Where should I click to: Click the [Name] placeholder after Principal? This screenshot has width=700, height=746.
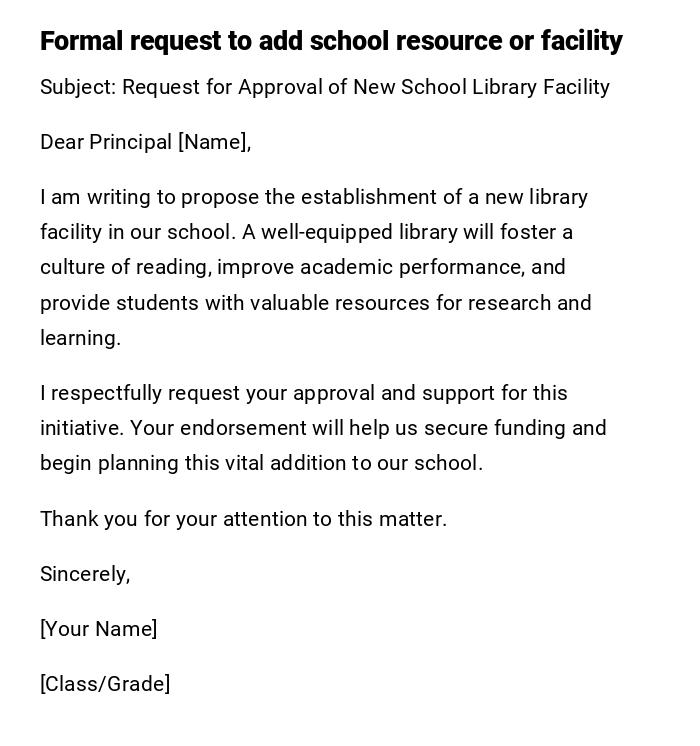click(x=213, y=142)
